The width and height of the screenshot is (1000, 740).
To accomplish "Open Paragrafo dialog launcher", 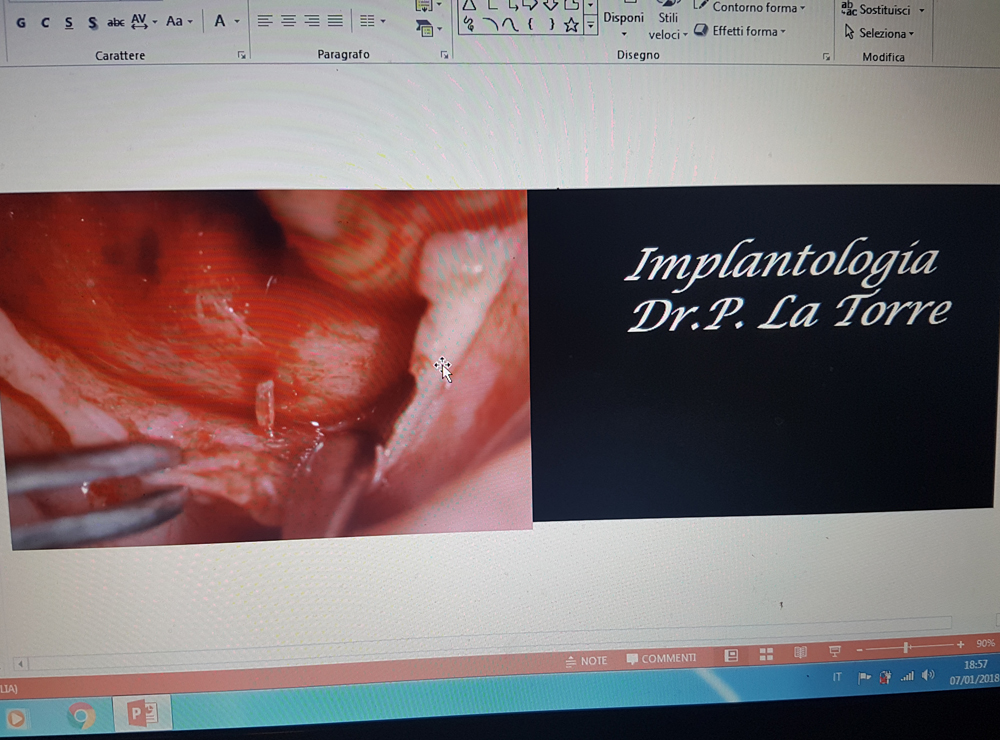I will click(x=445, y=56).
